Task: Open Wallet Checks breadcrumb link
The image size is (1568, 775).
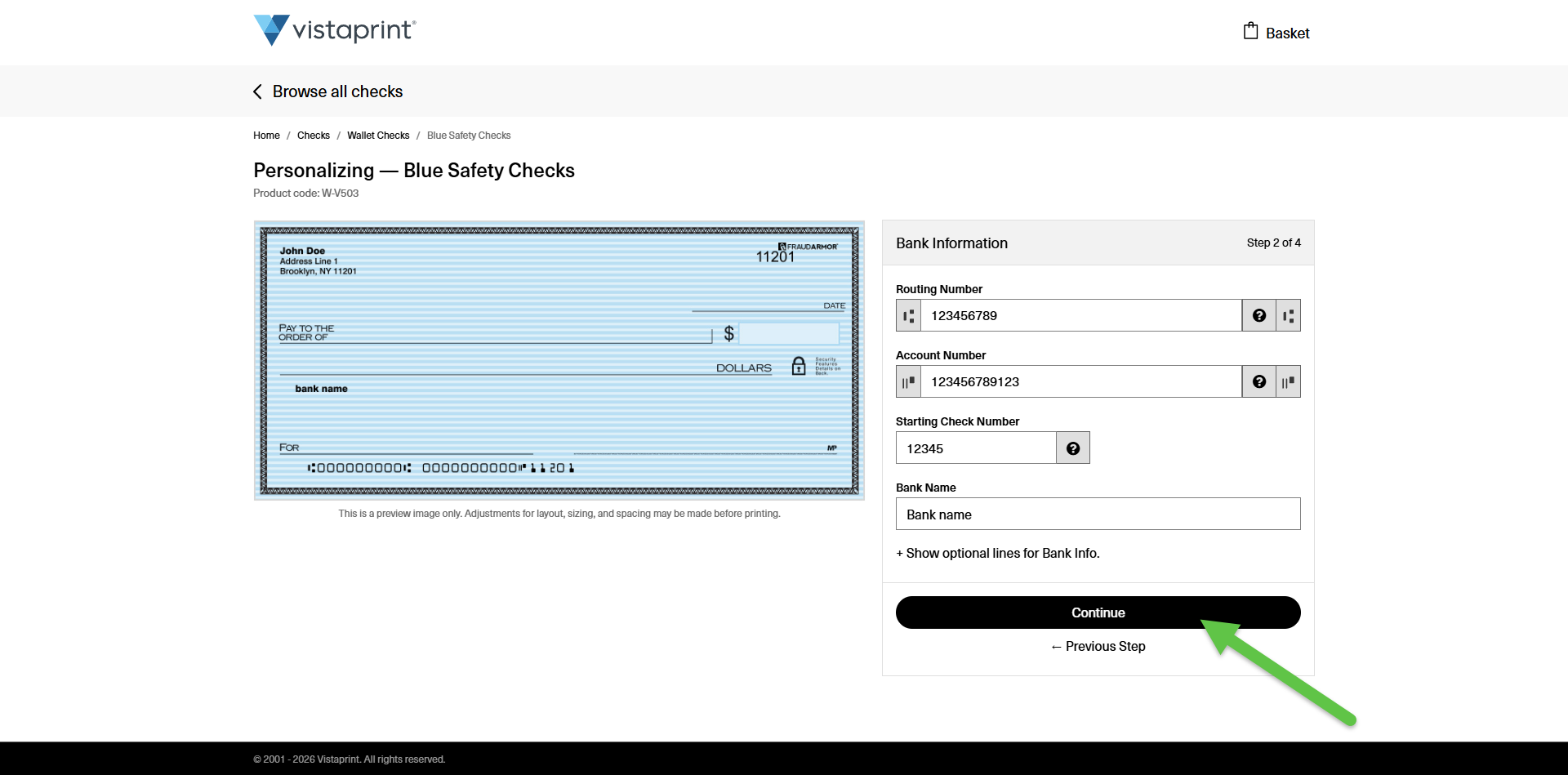Action: point(378,136)
